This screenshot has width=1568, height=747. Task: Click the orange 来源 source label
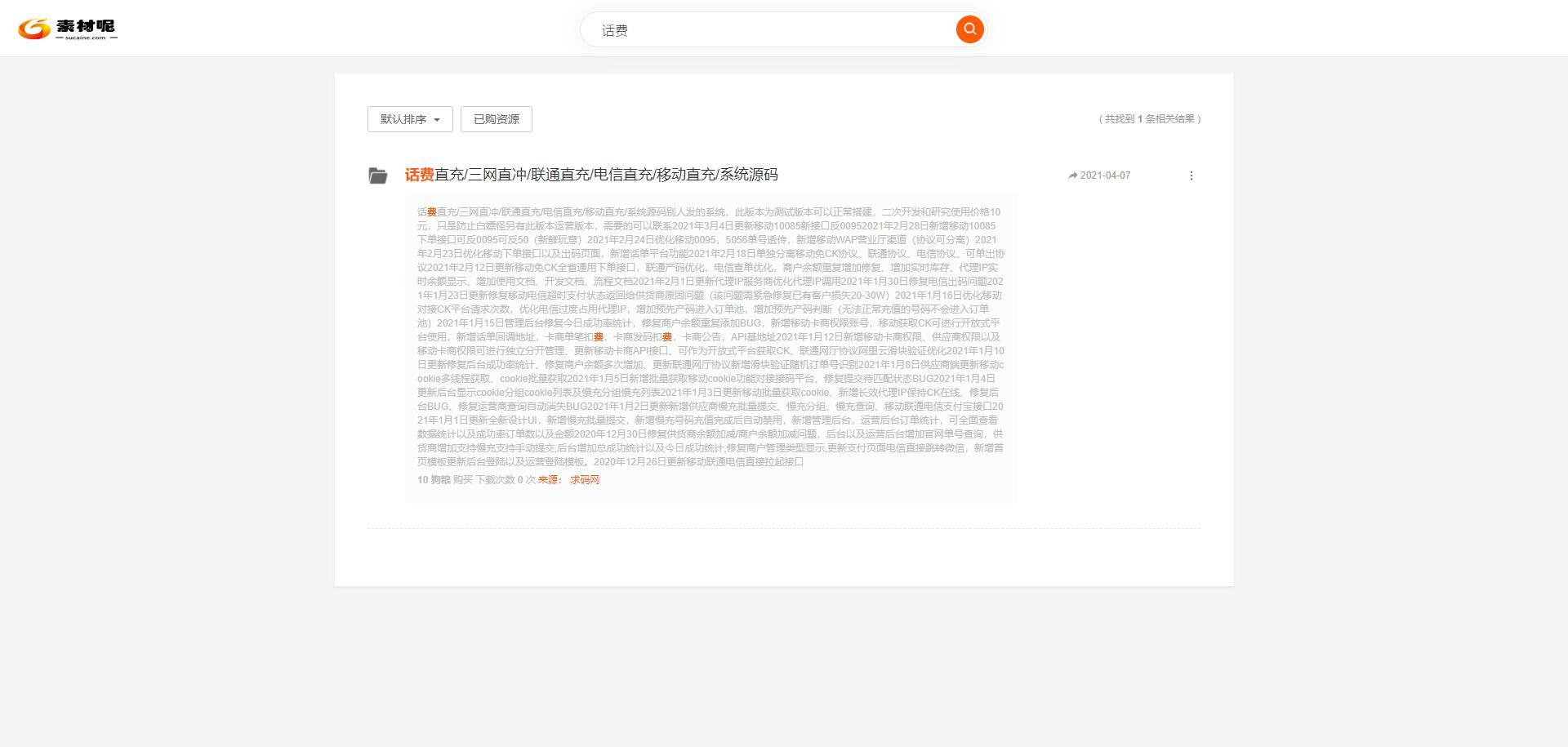(548, 480)
